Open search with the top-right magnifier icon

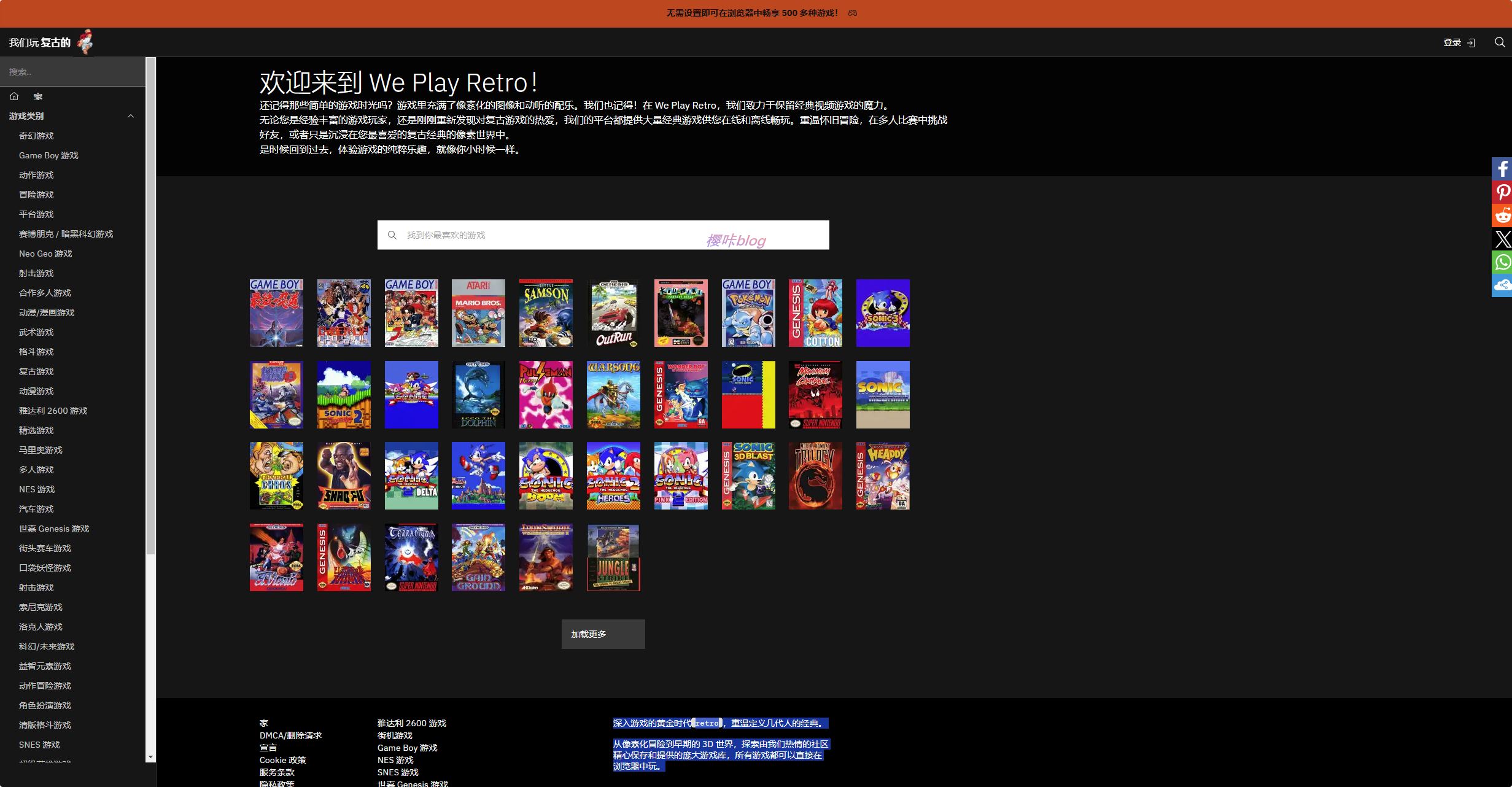1500,42
